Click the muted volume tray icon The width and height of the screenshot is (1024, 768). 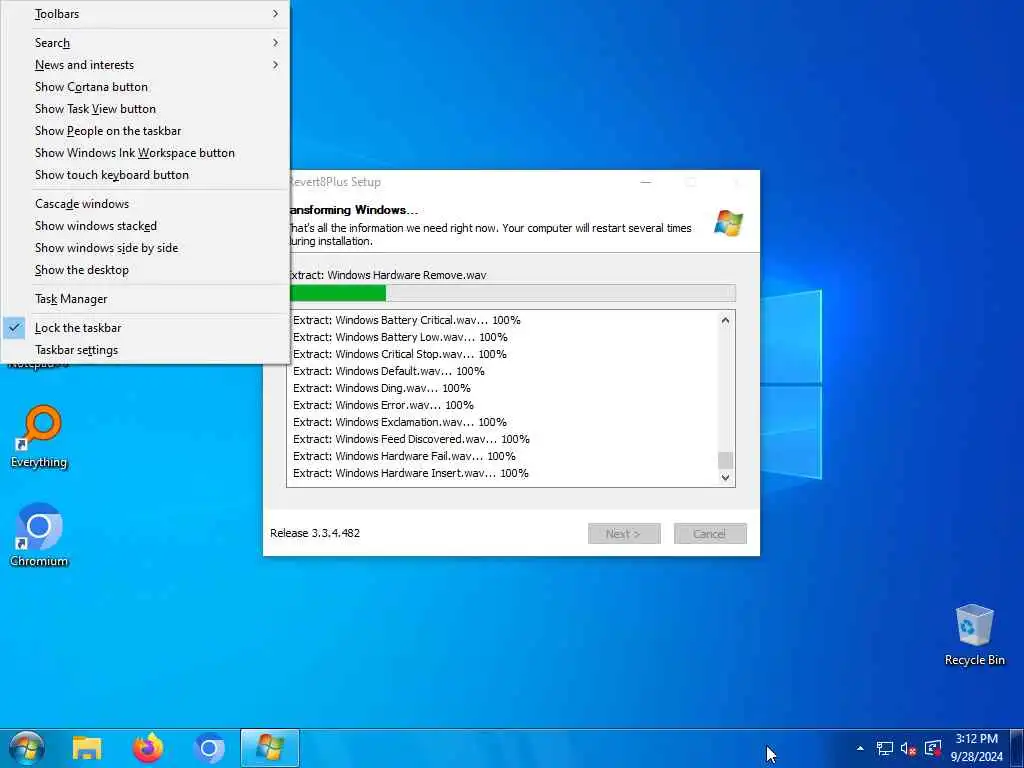coord(908,748)
